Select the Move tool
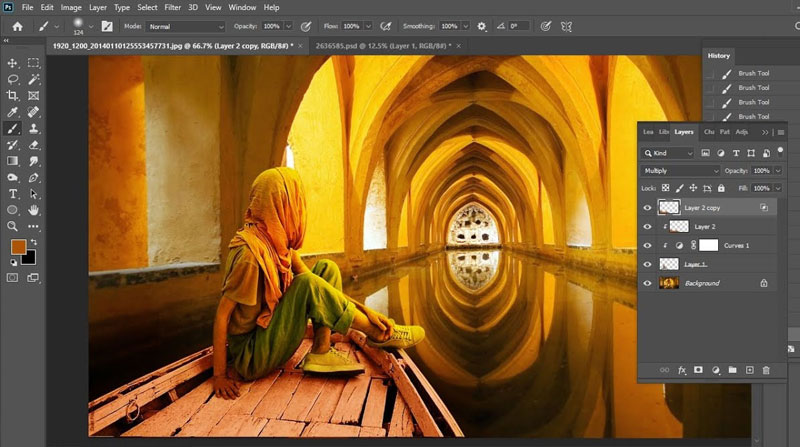 pos(12,63)
